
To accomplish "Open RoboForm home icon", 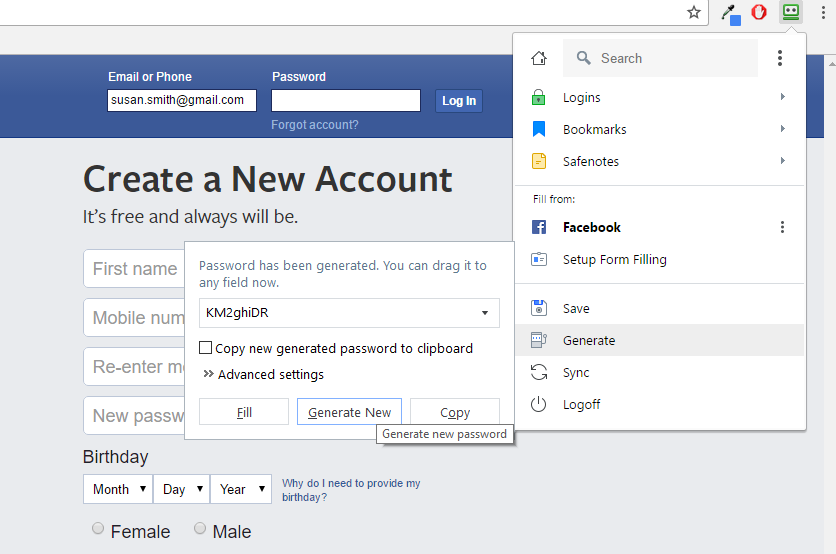I will (539, 59).
